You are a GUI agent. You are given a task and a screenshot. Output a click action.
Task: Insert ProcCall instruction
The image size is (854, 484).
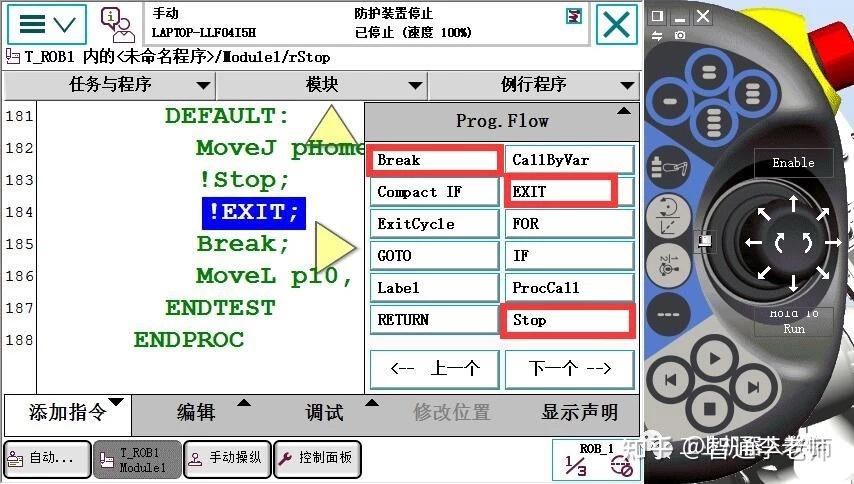pos(570,287)
